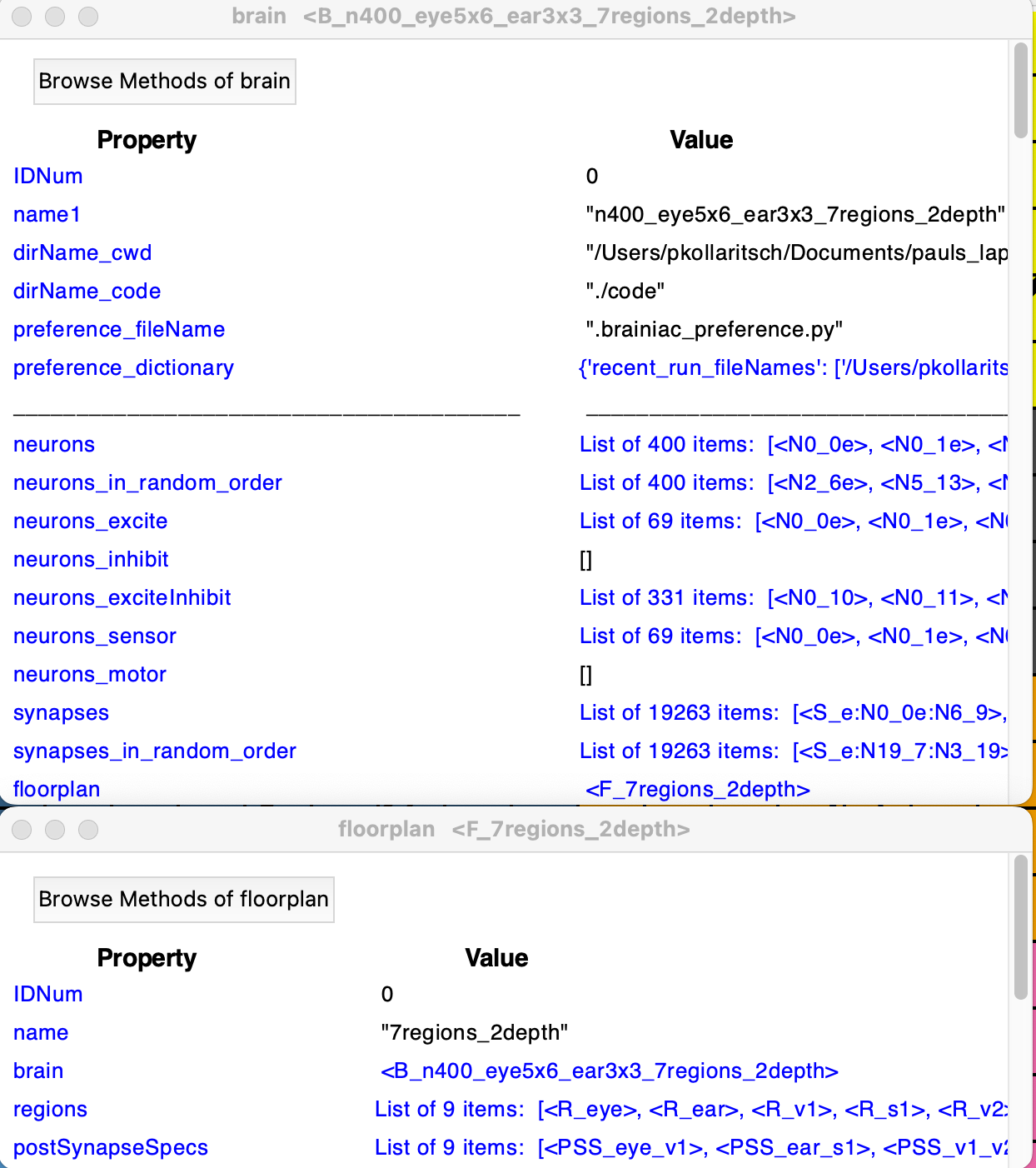Viewport: 1036px width, 1168px height.
Task: Open synapses list starting with S_e:N0_0e:N6_9
Action: (x=793, y=712)
